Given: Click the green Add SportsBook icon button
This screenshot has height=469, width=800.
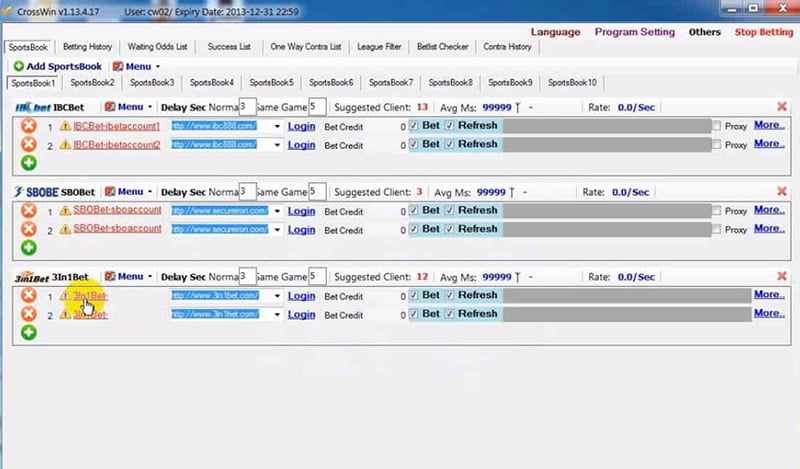Looking at the screenshot, I should [x=19, y=66].
